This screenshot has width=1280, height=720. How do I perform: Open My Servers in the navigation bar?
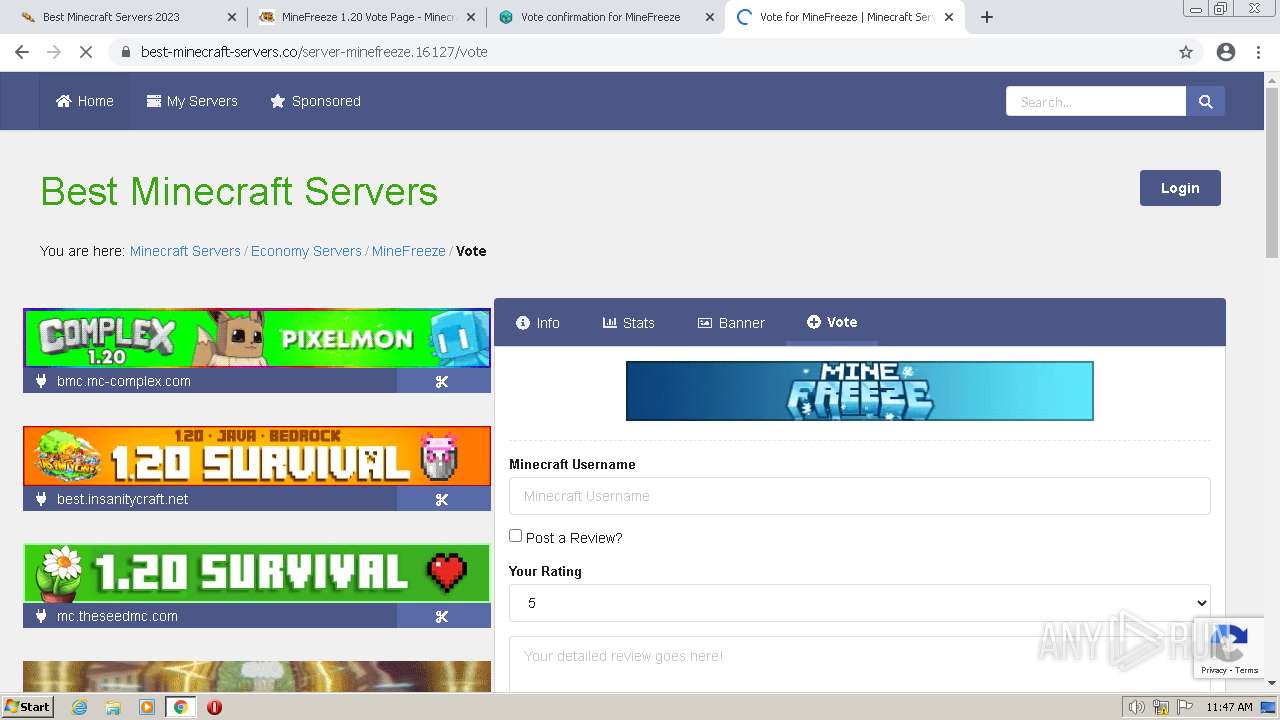(x=192, y=101)
